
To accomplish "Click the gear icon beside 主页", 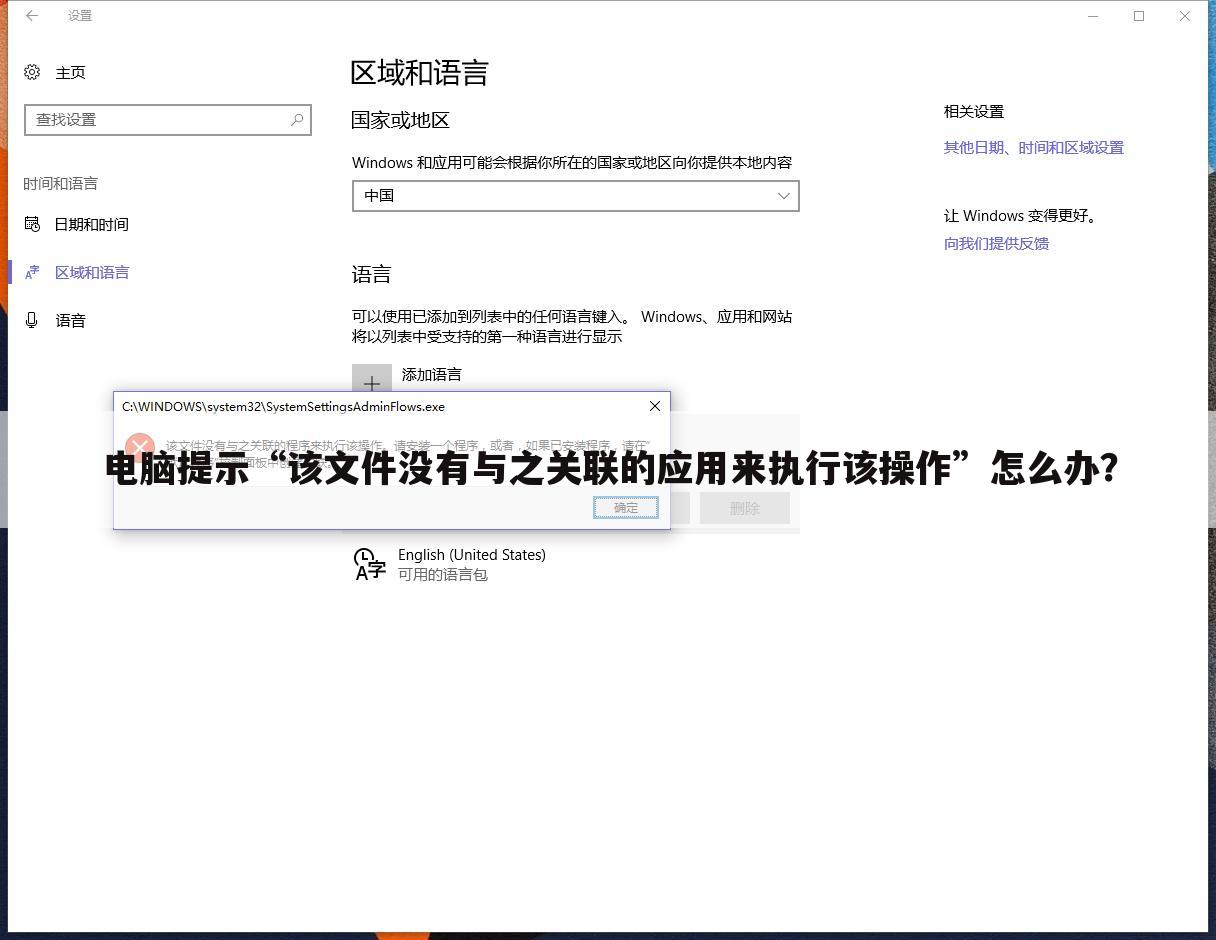I will (x=32, y=72).
